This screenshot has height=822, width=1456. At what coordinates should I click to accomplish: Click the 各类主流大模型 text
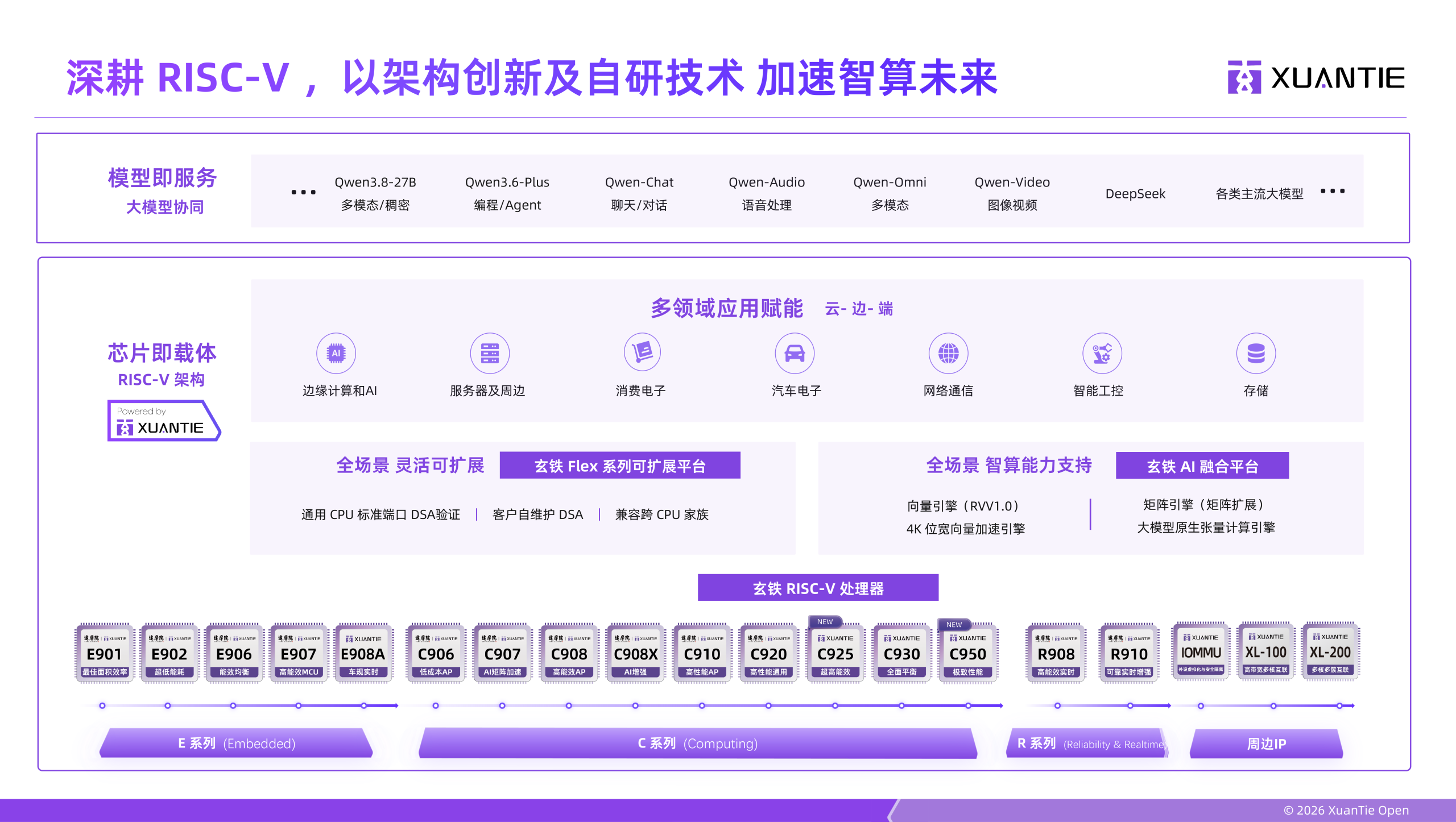tap(1259, 194)
